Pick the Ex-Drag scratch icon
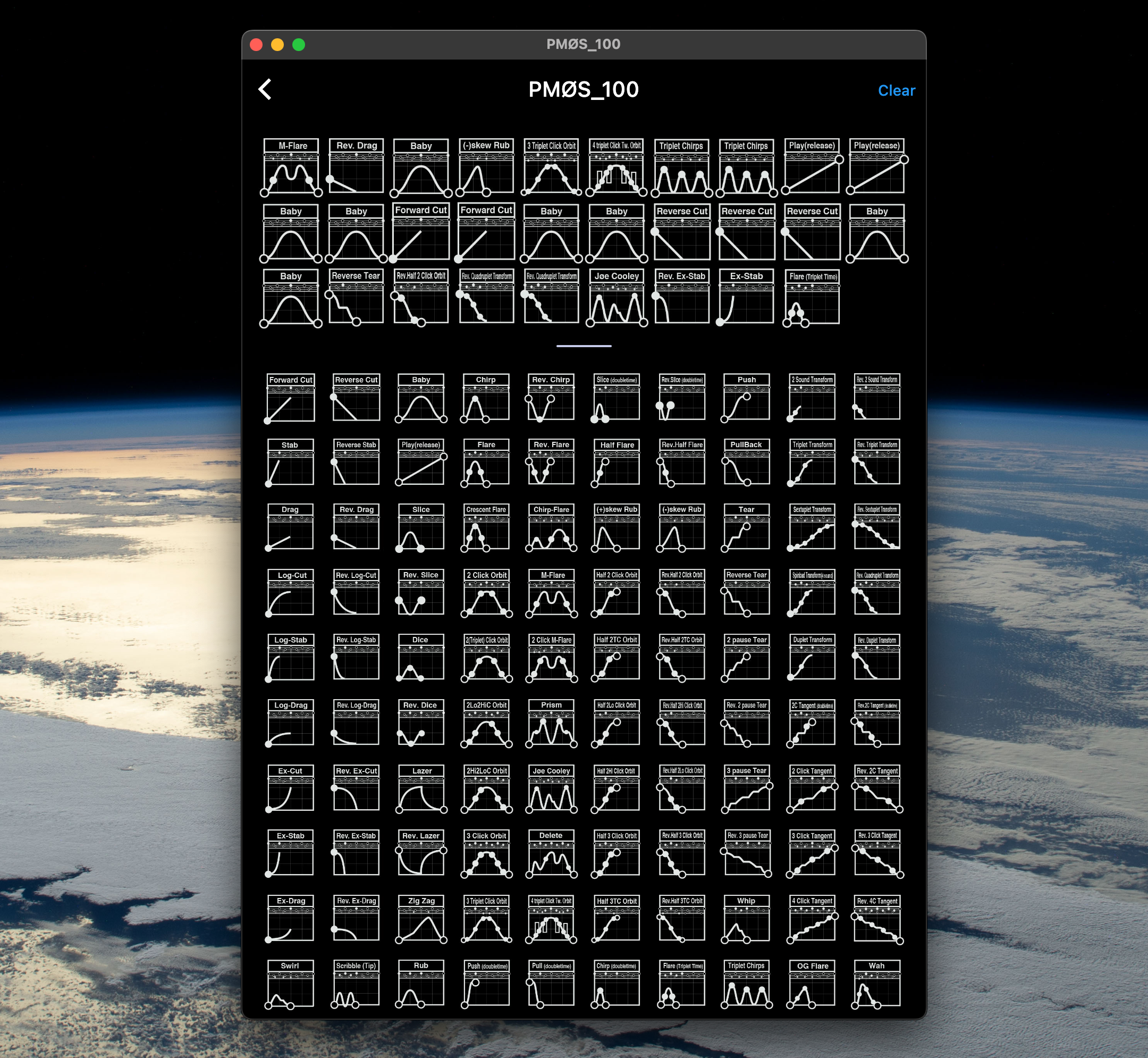Viewport: 1148px width, 1058px height. [290, 919]
